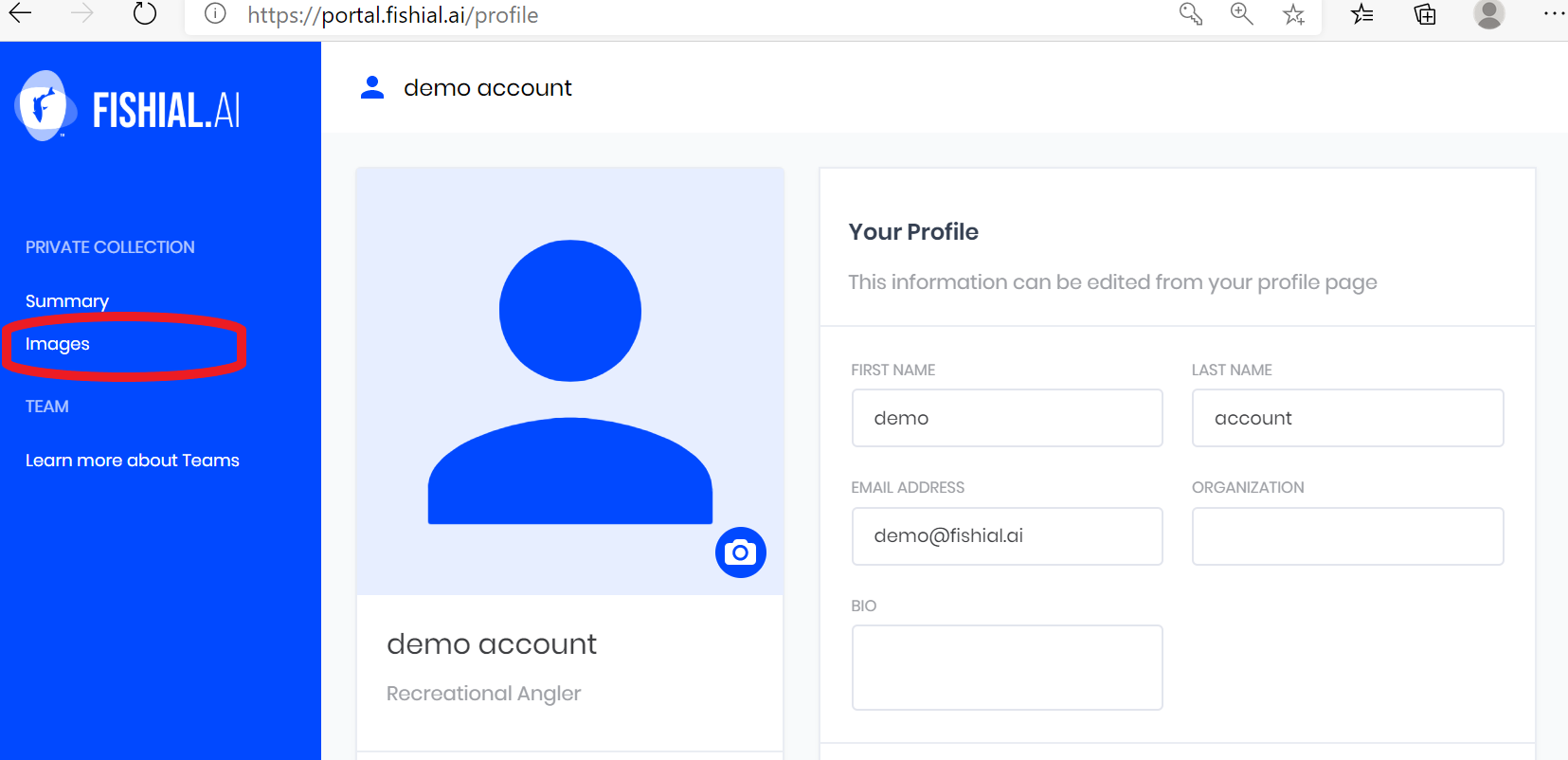This screenshot has height=760, width=1568.
Task: Click the empty Organization field
Action: tap(1347, 536)
